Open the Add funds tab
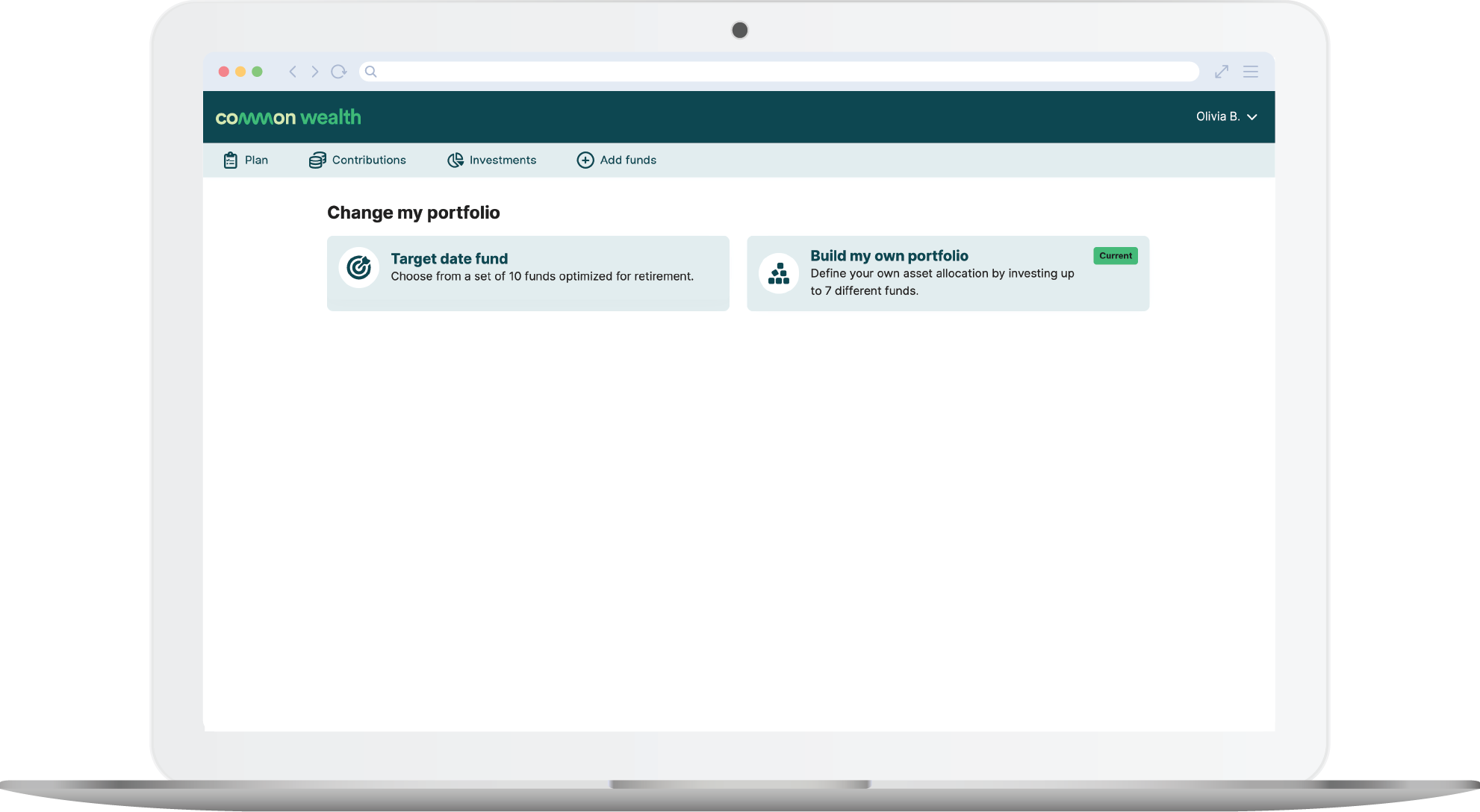This screenshot has height=812, width=1480. point(617,160)
